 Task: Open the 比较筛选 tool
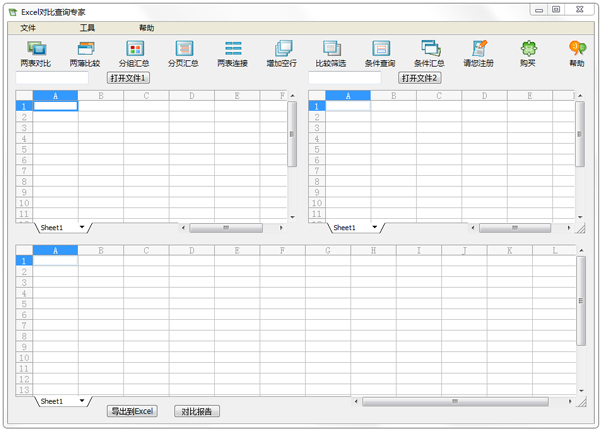331,54
